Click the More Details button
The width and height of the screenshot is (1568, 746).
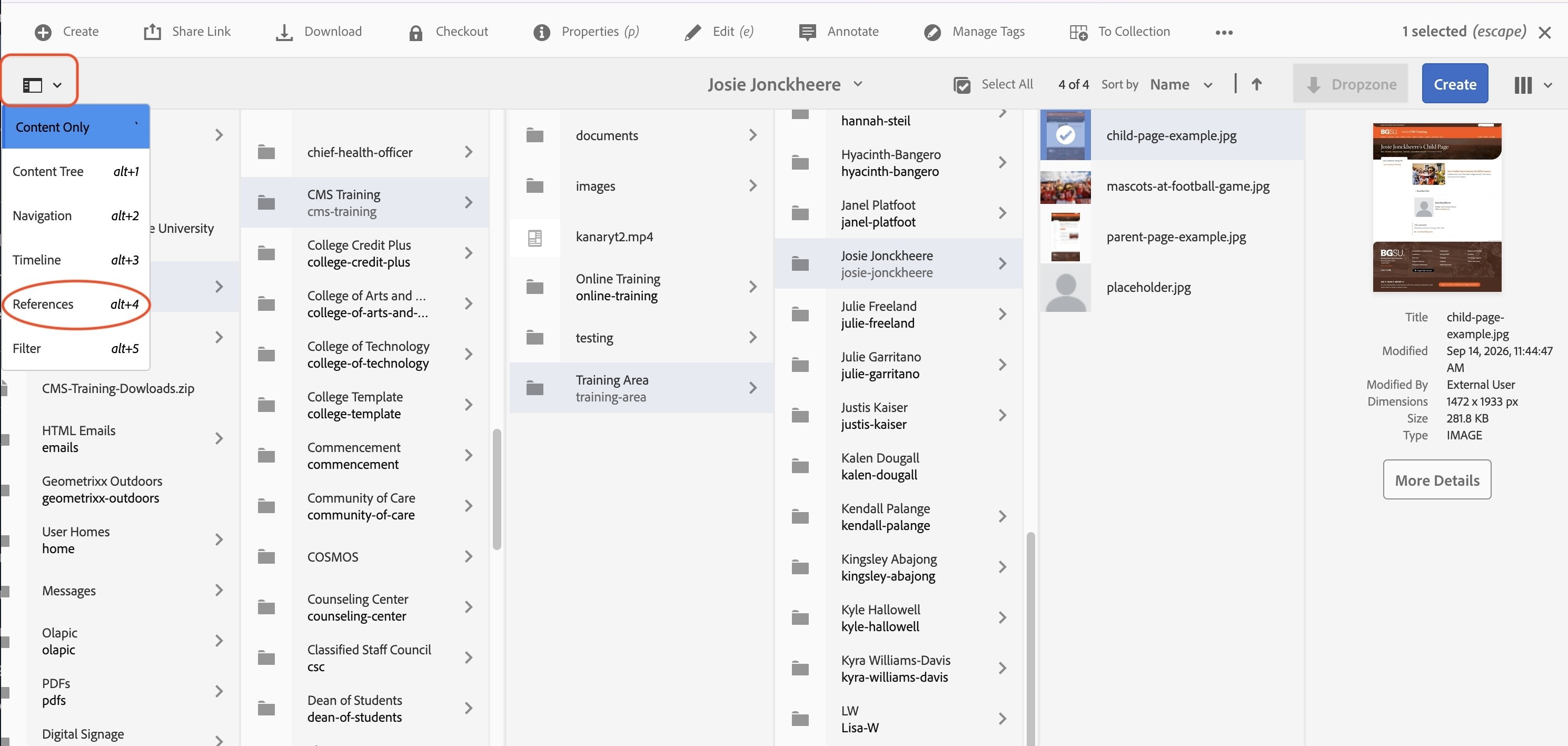1436,480
